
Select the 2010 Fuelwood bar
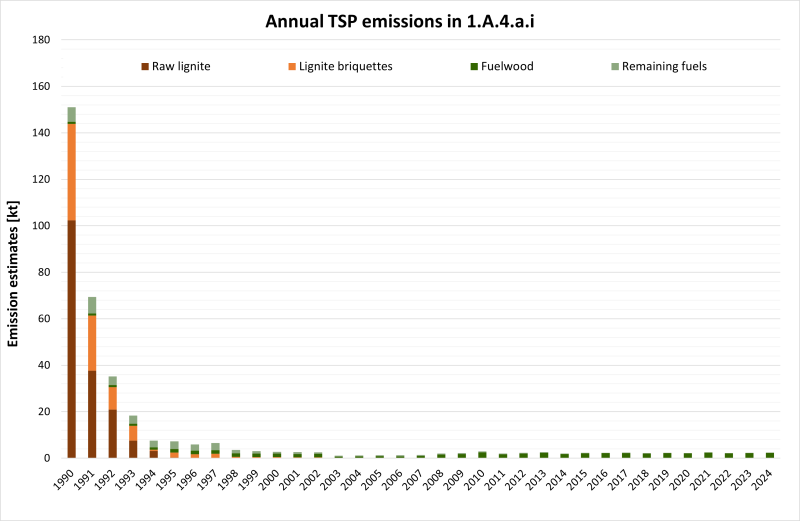pyautogui.click(x=482, y=455)
